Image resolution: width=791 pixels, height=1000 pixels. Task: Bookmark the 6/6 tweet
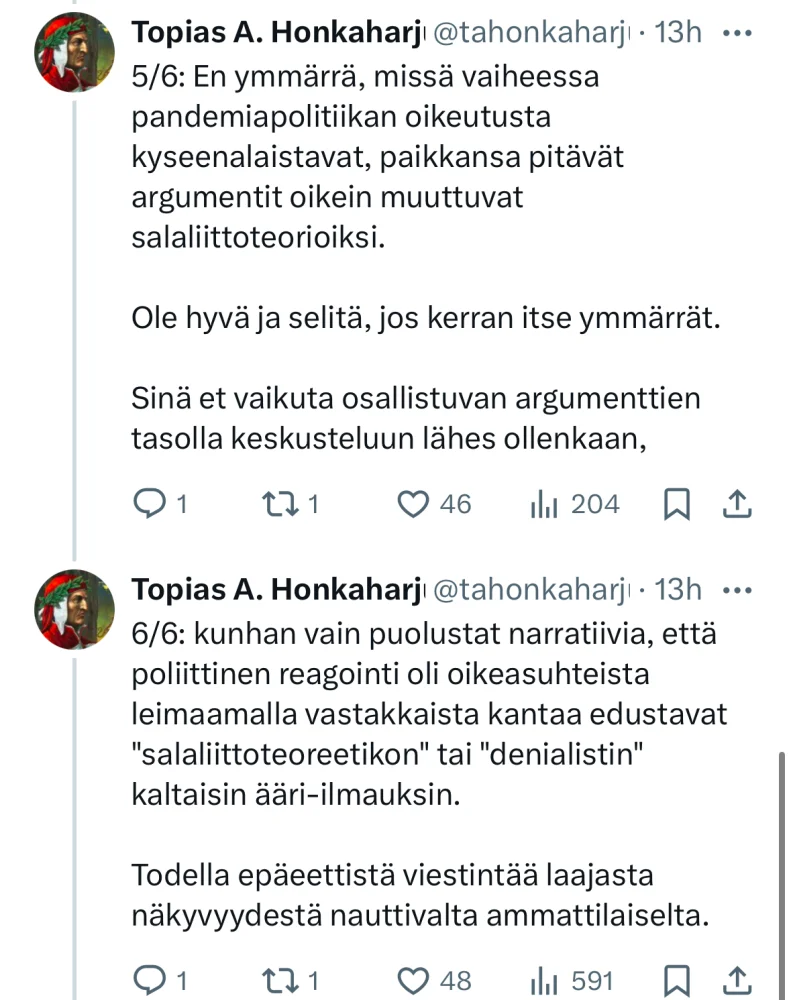click(x=677, y=979)
